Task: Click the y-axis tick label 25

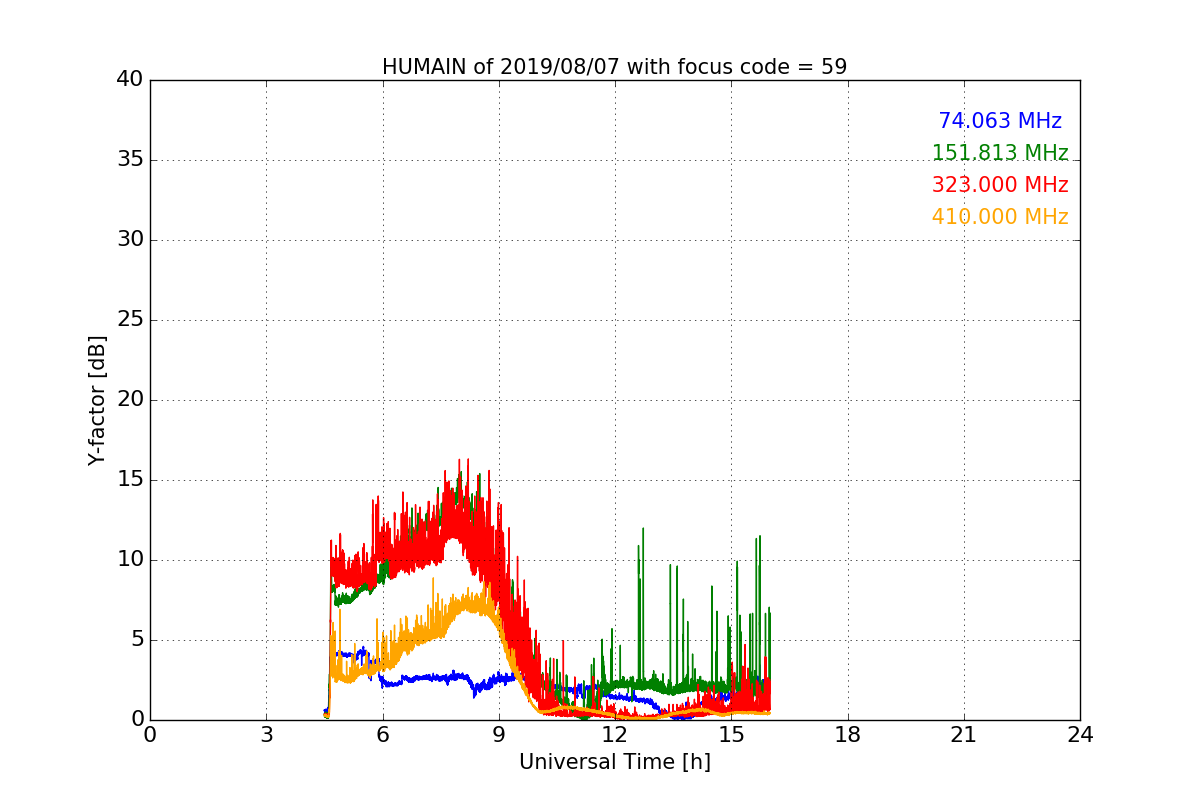Action: 130,320
